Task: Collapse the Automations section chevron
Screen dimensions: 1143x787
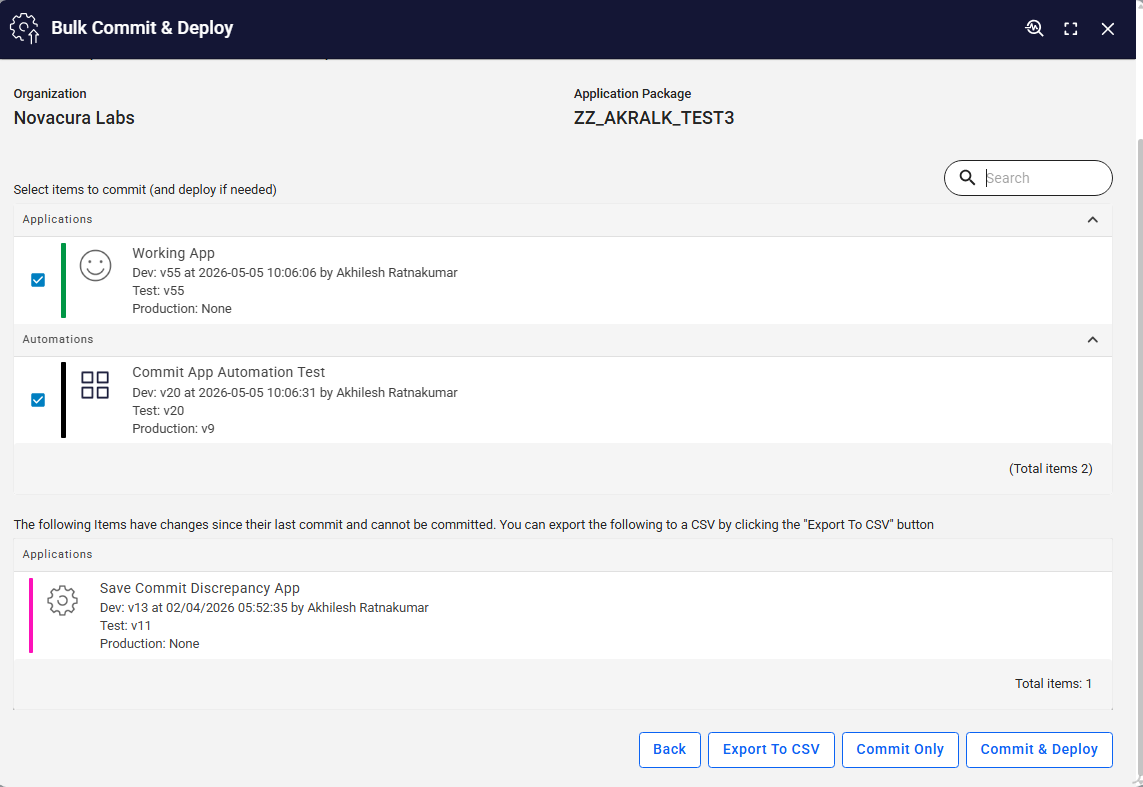Action: [x=1093, y=340]
